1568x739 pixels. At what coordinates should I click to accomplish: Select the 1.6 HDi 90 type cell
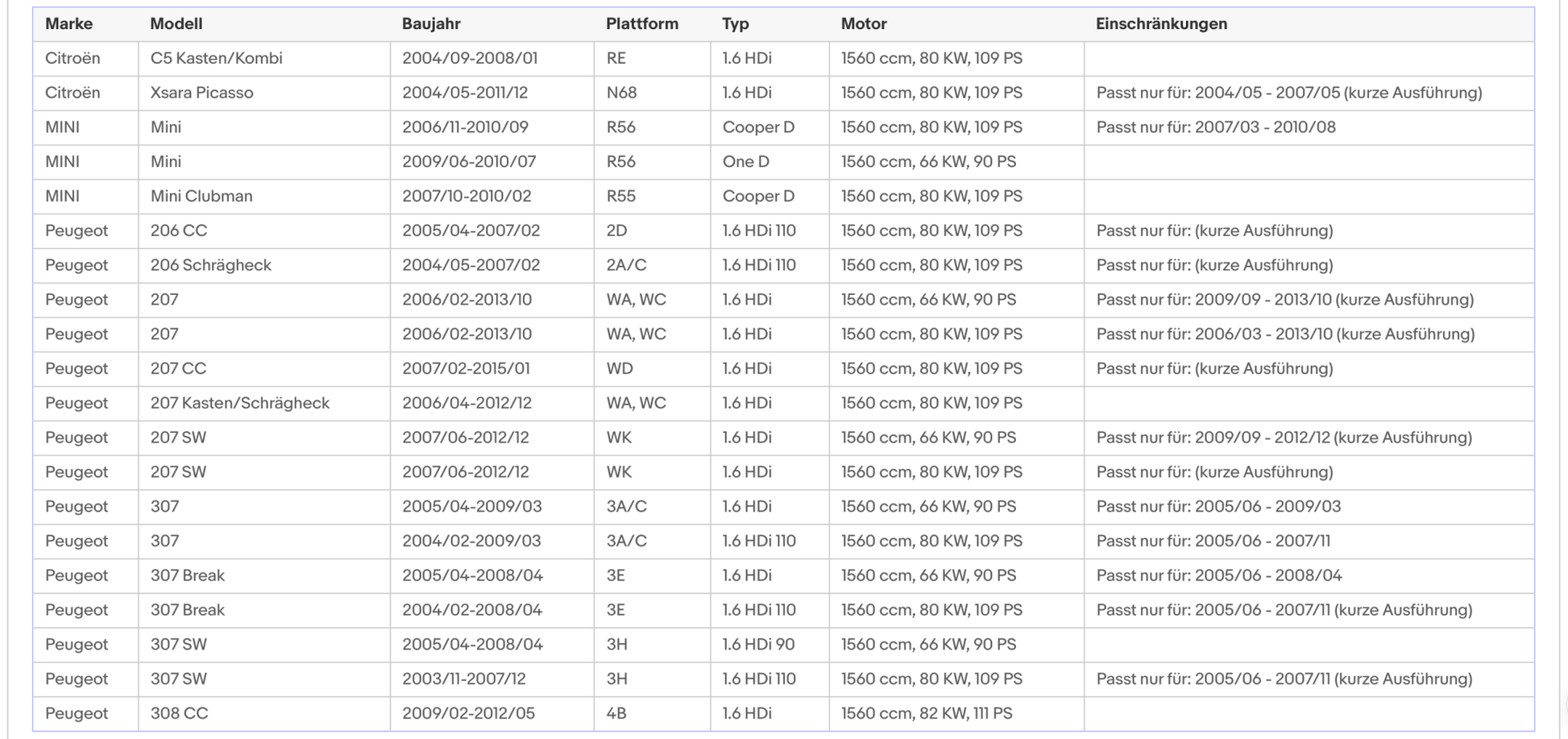click(x=757, y=645)
